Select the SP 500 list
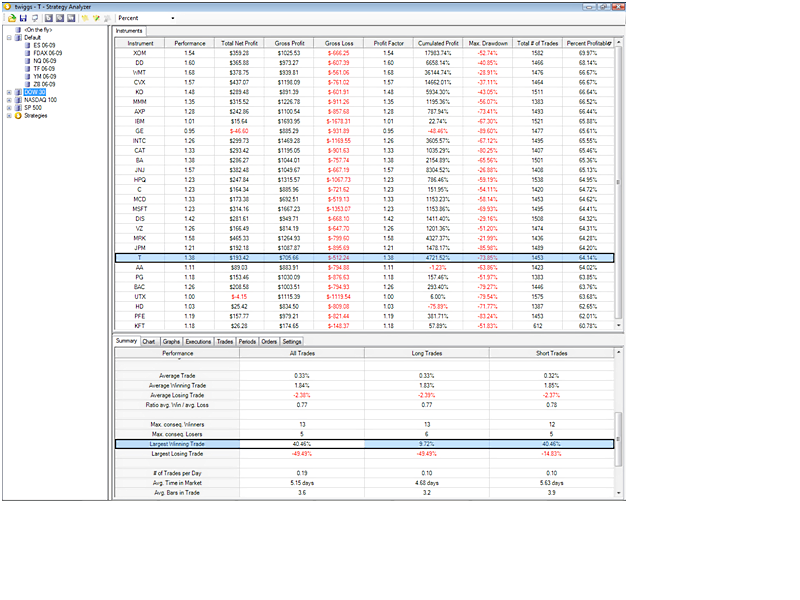This screenshot has height=600, width=800. pos(33,108)
